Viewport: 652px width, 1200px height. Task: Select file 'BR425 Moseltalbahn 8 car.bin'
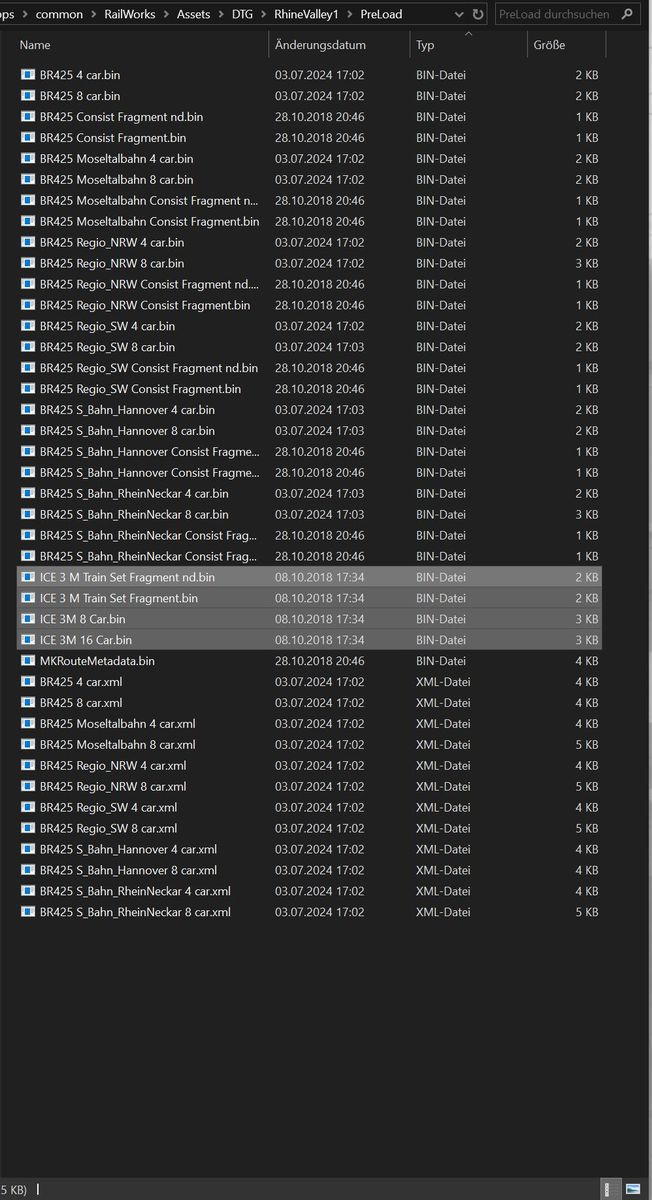(x=116, y=180)
